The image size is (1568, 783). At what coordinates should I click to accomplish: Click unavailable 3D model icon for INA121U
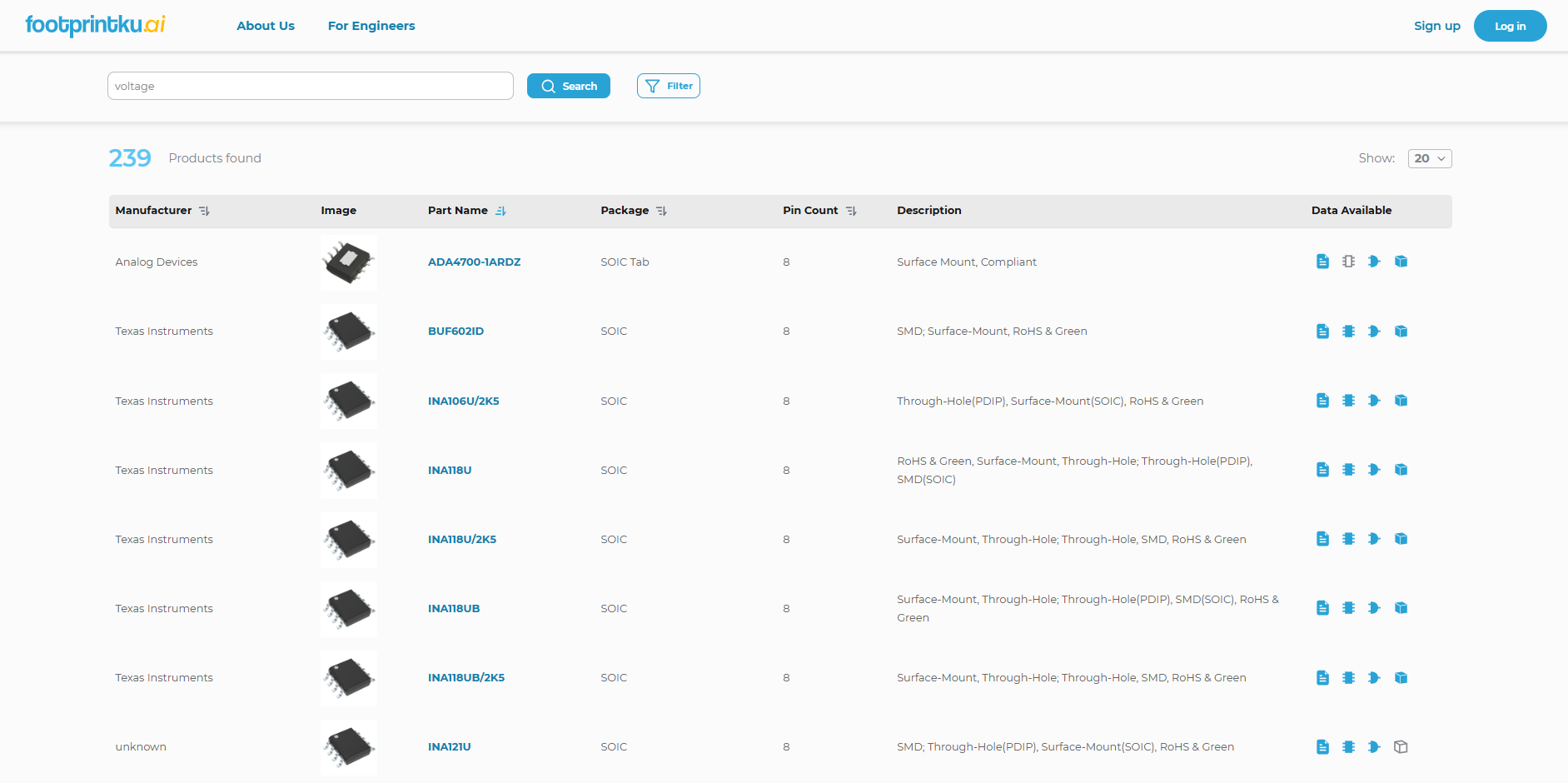point(1401,747)
